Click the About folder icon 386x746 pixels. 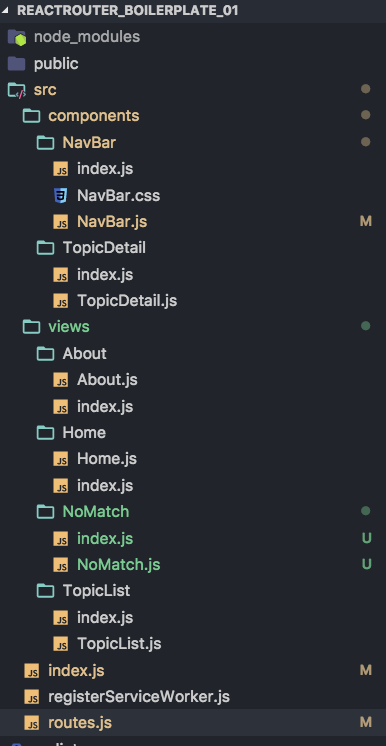pos(46,354)
